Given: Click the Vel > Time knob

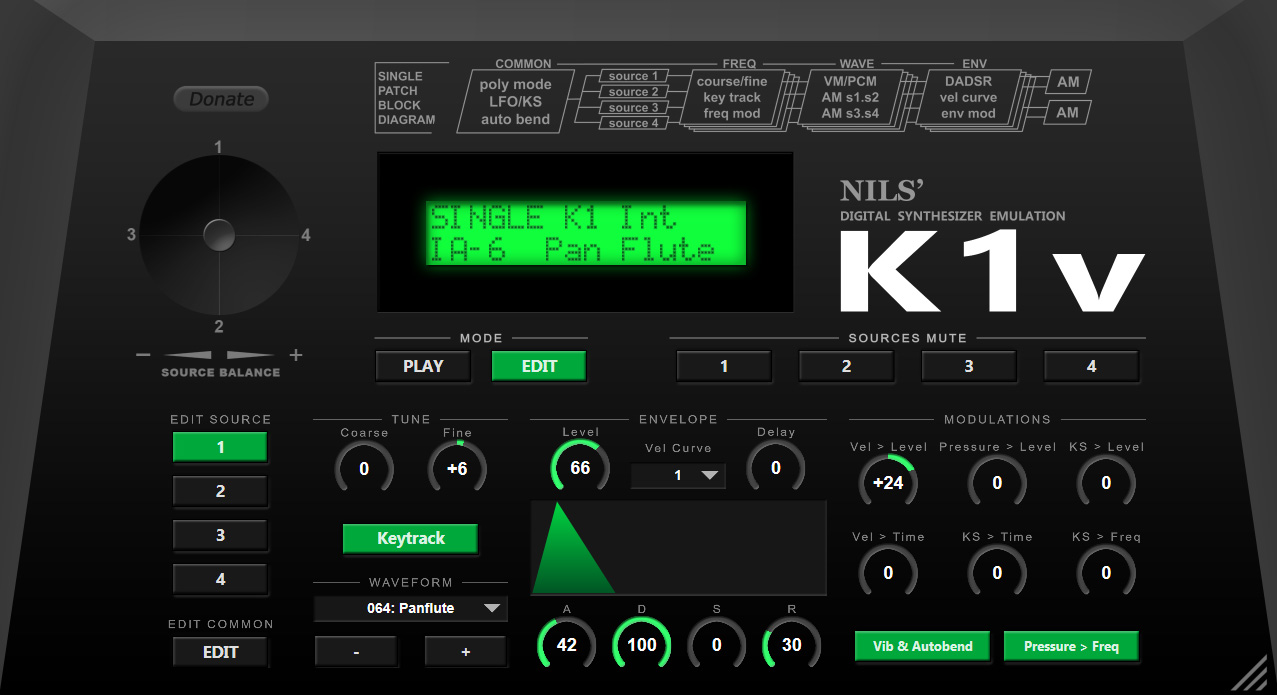Looking at the screenshot, I should click(x=888, y=573).
